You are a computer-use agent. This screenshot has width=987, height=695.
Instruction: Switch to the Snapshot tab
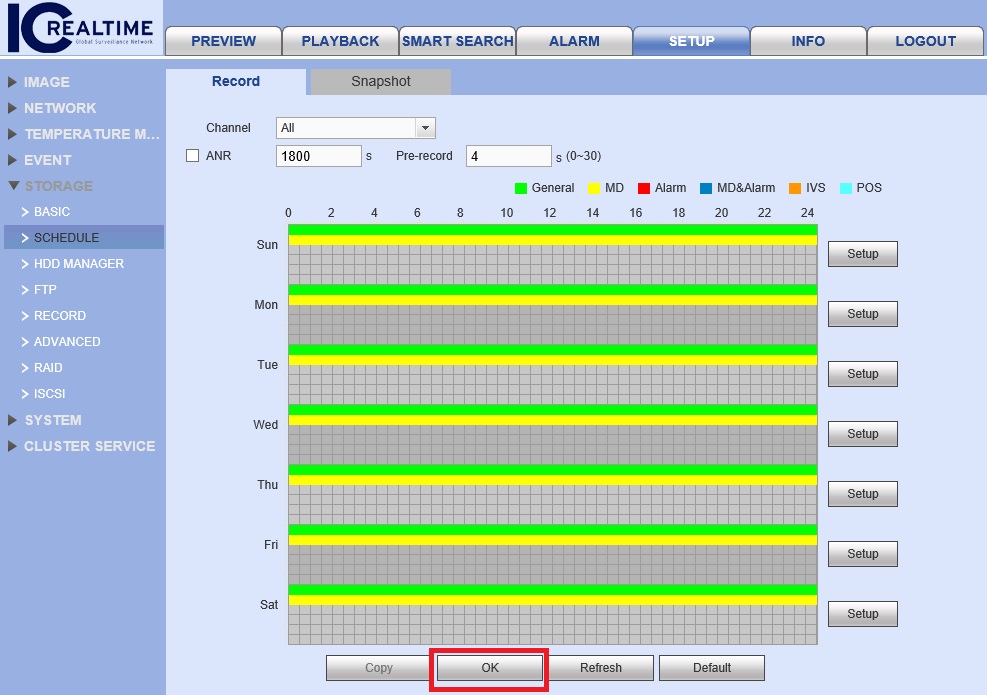pyautogui.click(x=380, y=82)
